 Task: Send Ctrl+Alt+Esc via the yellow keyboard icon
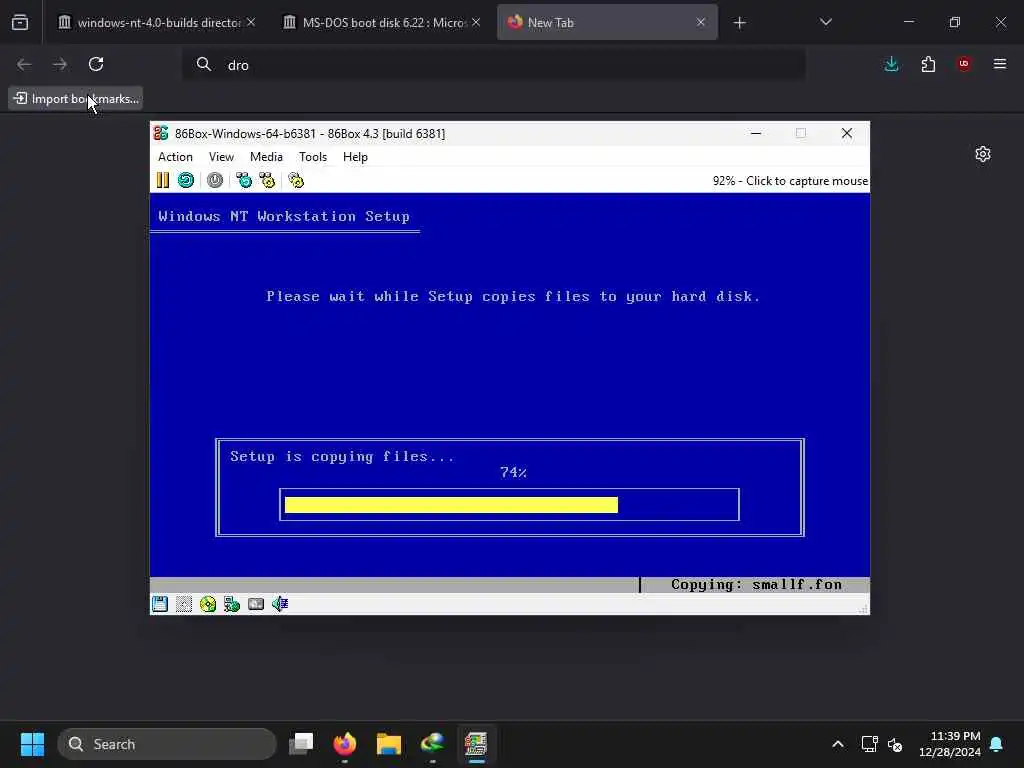pyautogui.click(x=267, y=180)
